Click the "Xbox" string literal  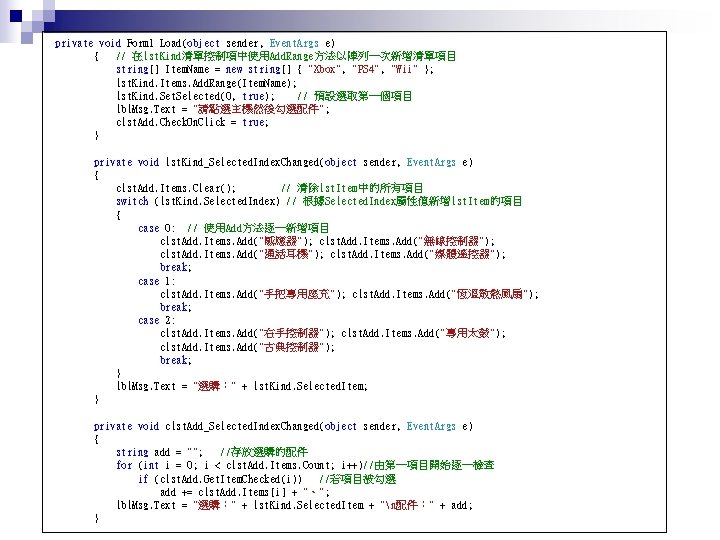(x=324, y=69)
